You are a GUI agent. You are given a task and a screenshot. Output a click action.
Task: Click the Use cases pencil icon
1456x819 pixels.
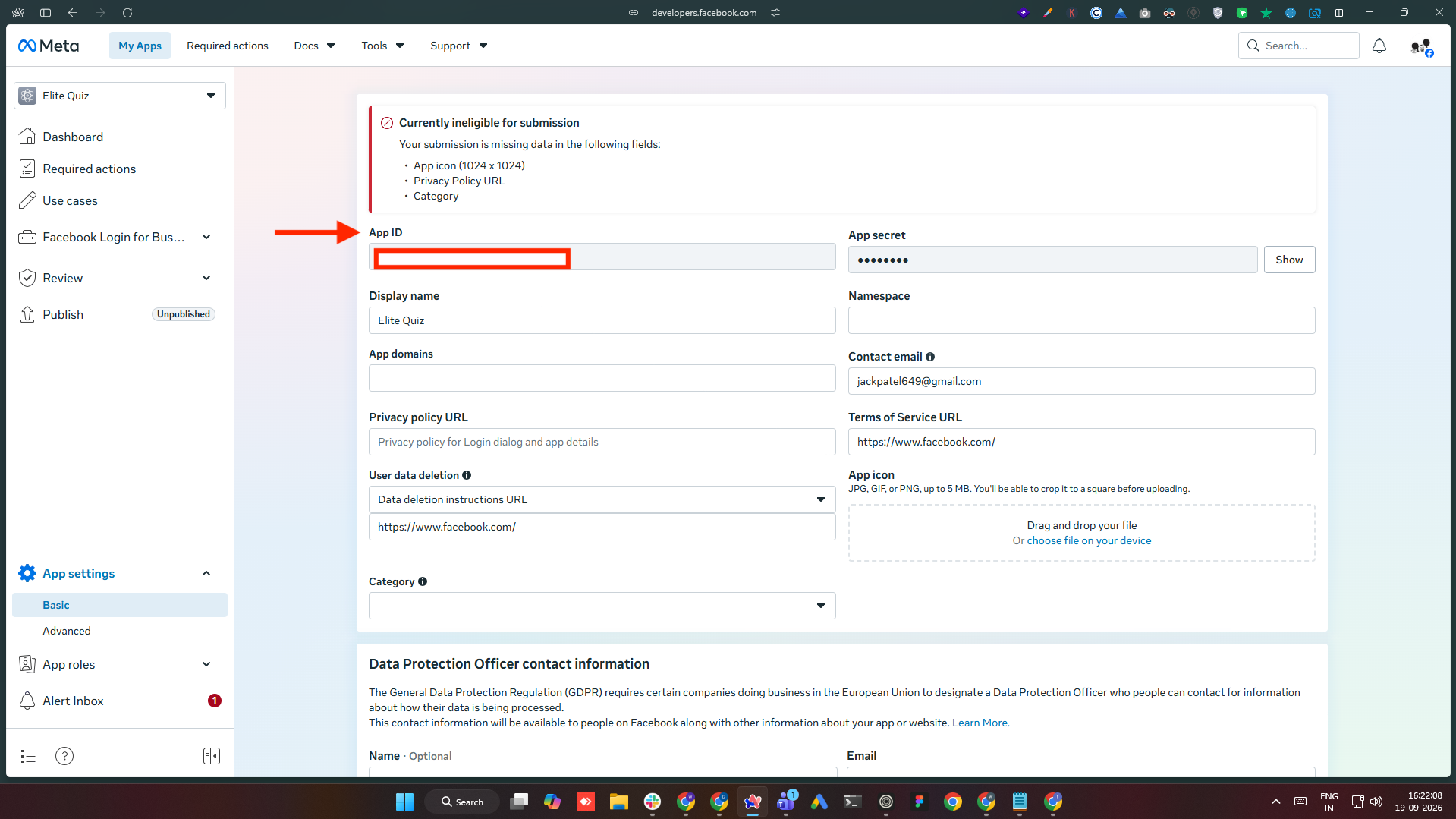27,200
